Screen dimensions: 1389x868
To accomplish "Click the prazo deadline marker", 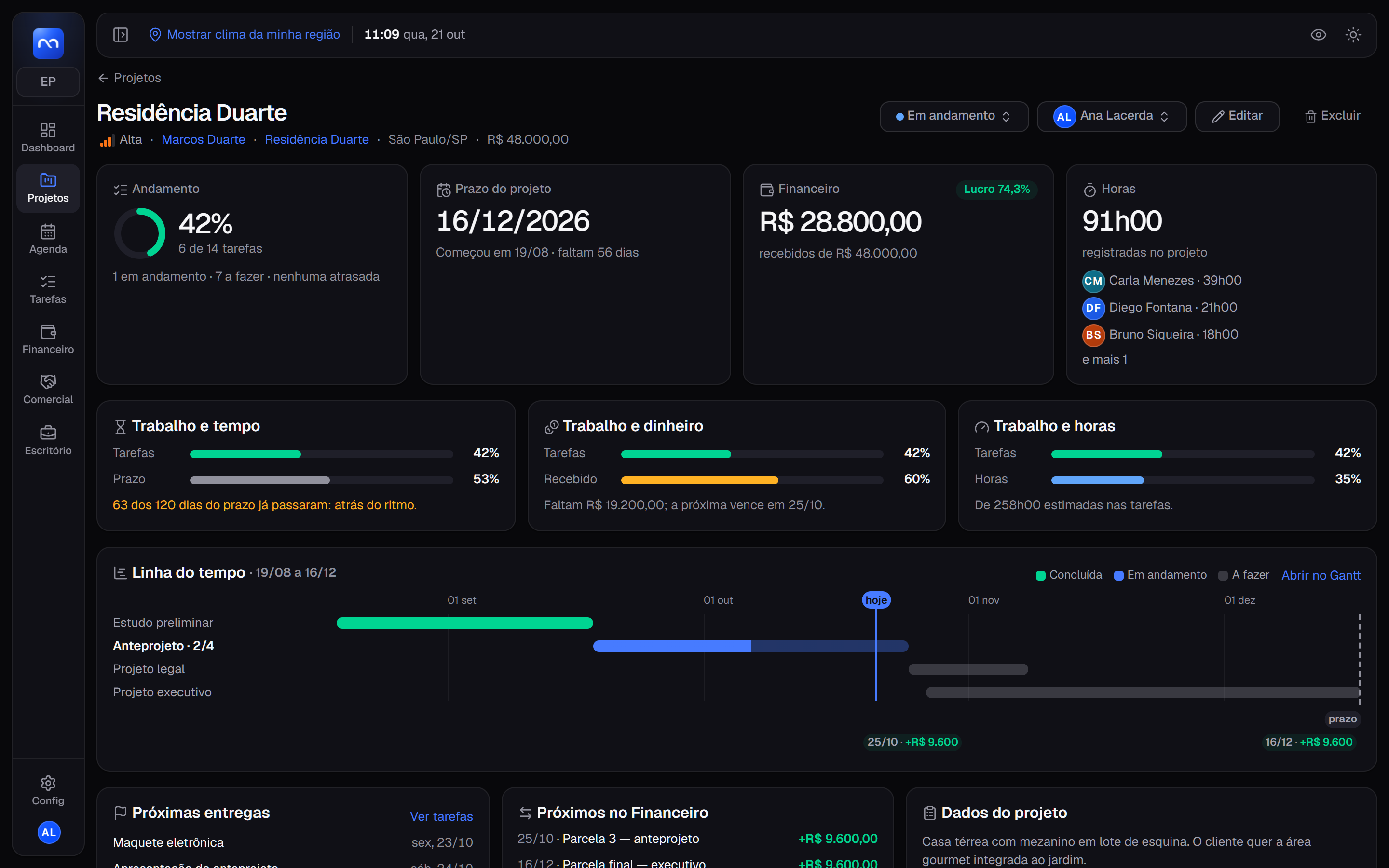I will coord(1343,719).
